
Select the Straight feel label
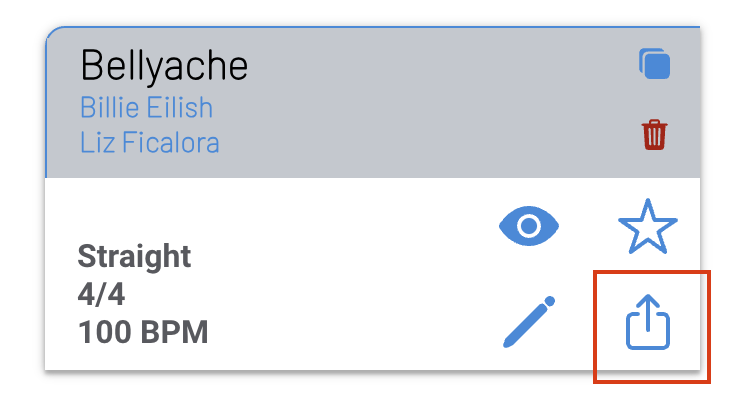click(x=134, y=257)
